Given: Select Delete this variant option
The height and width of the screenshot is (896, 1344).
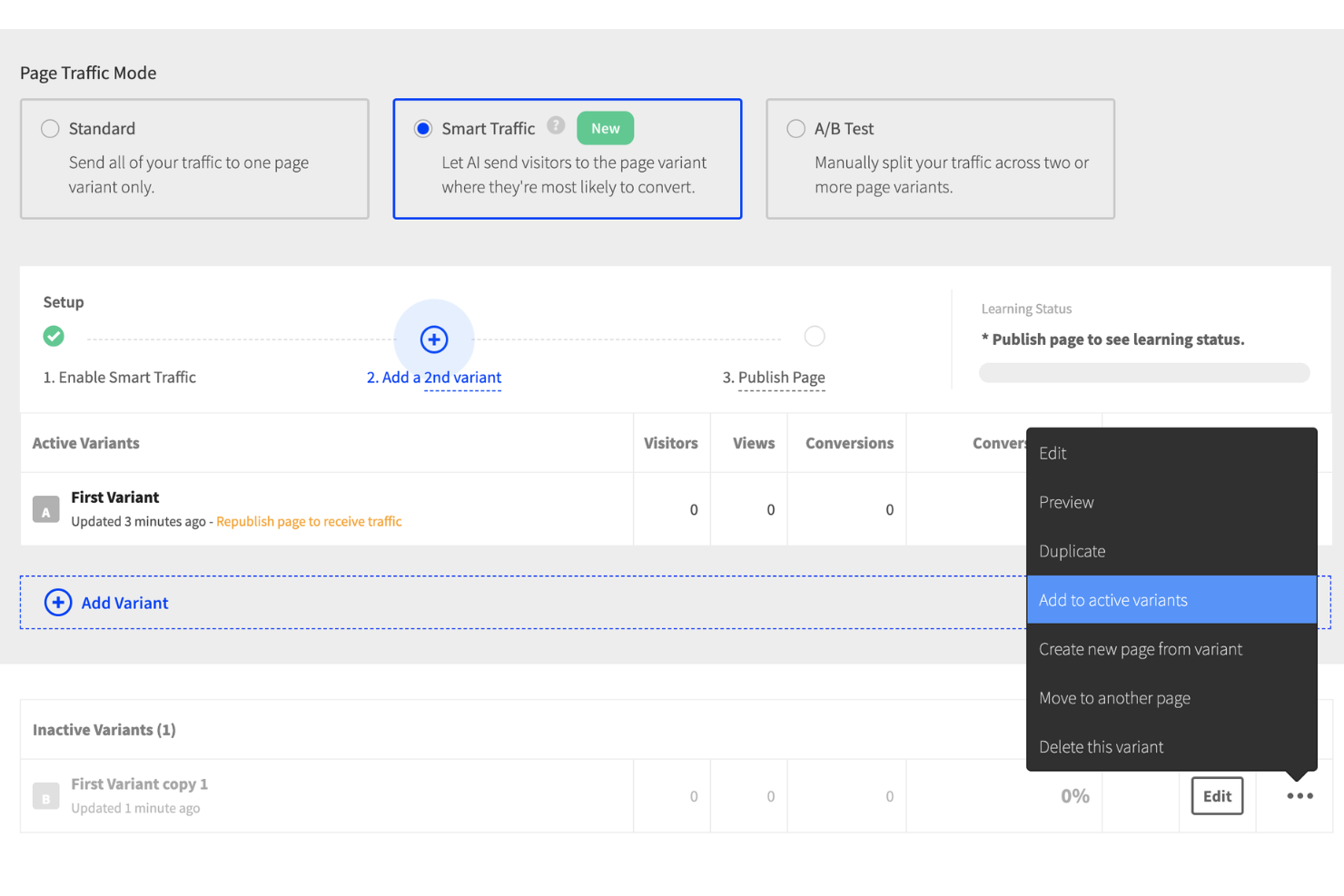Looking at the screenshot, I should pyautogui.click(x=1102, y=746).
